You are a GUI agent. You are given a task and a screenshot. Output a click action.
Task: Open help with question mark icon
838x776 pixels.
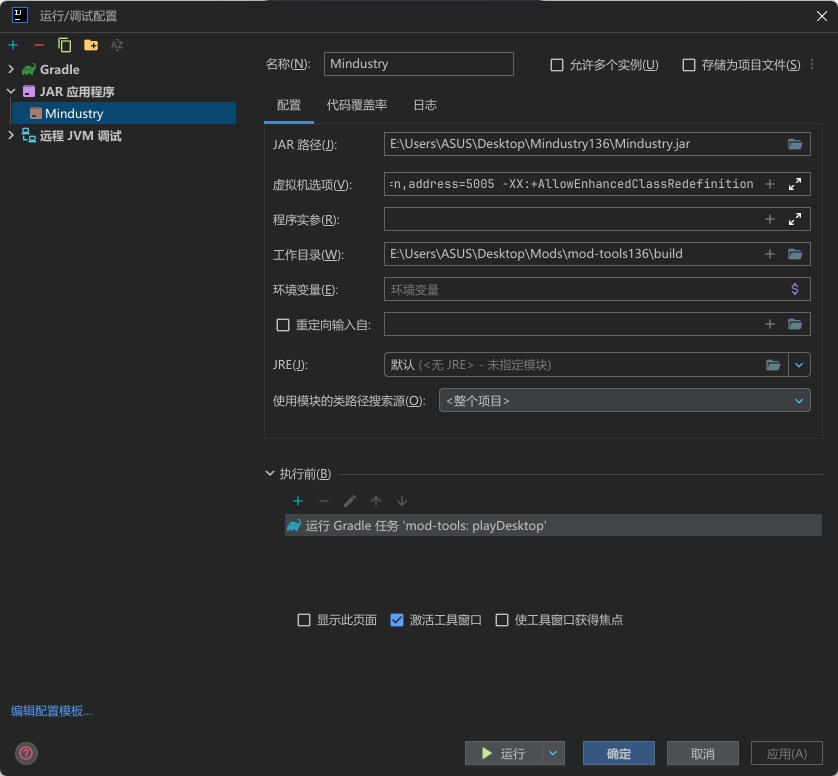(26, 754)
